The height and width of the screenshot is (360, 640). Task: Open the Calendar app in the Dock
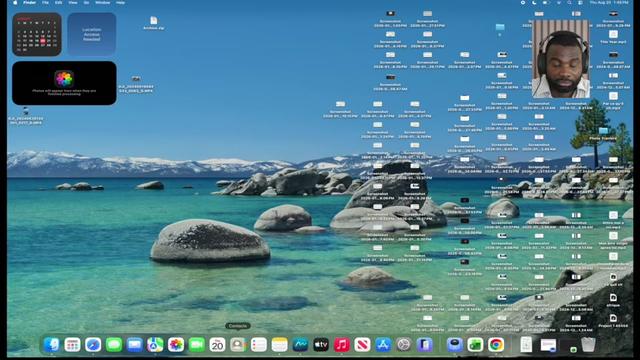click(217, 345)
